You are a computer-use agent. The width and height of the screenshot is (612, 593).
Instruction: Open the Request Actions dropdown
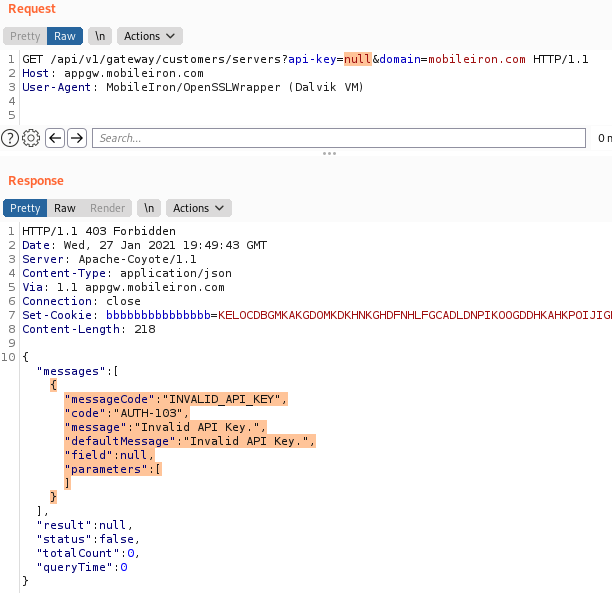click(x=149, y=36)
